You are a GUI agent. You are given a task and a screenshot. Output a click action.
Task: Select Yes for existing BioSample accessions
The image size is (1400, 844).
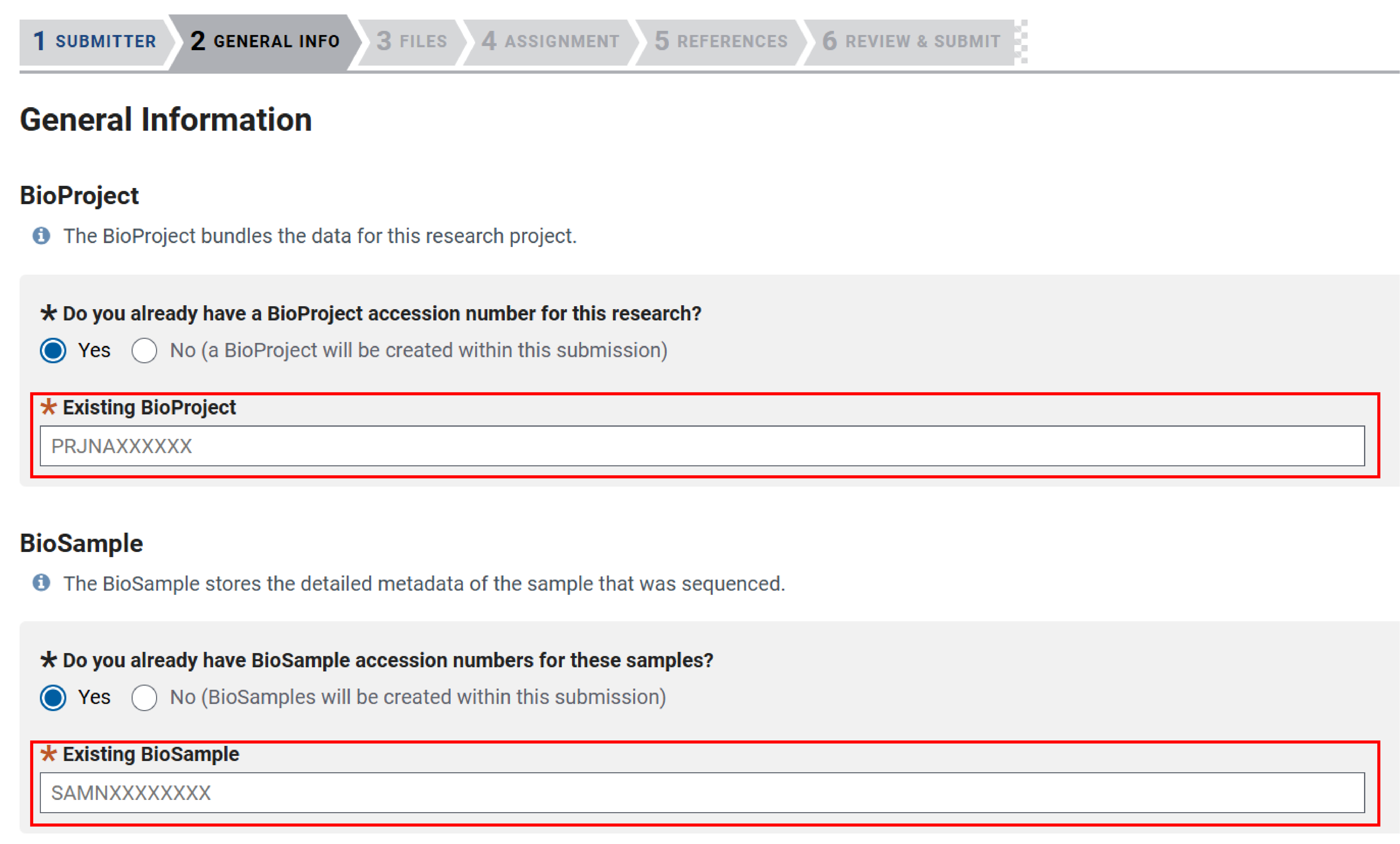tap(53, 697)
